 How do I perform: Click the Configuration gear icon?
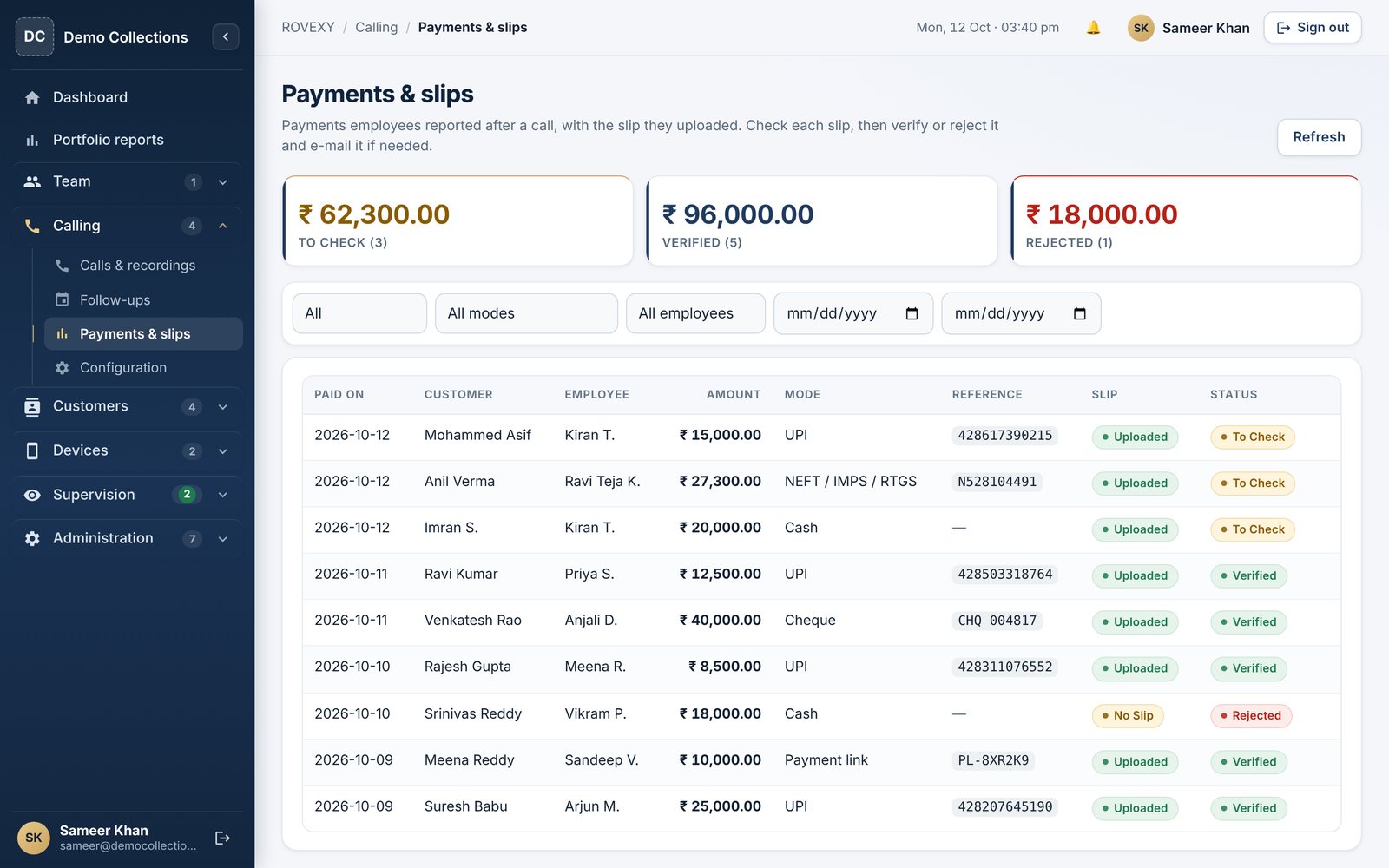[x=62, y=368]
